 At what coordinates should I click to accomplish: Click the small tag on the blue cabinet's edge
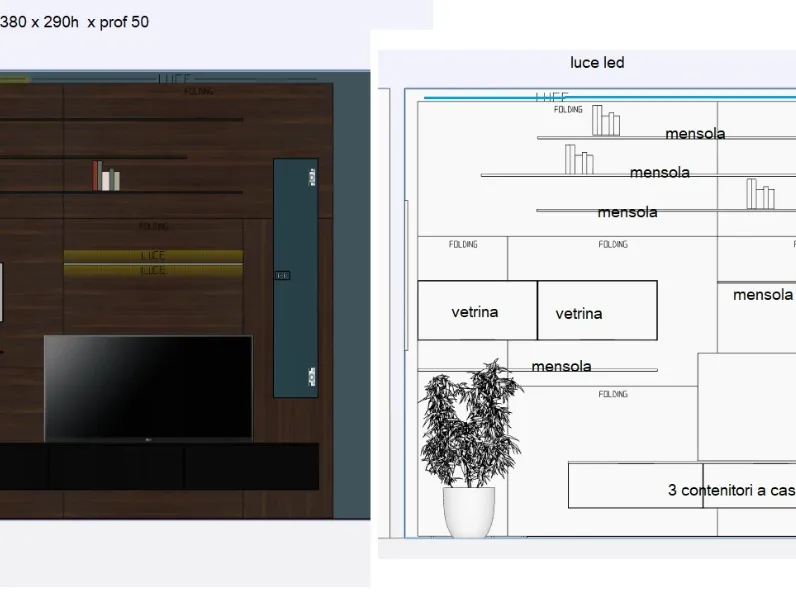click(282, 275)
